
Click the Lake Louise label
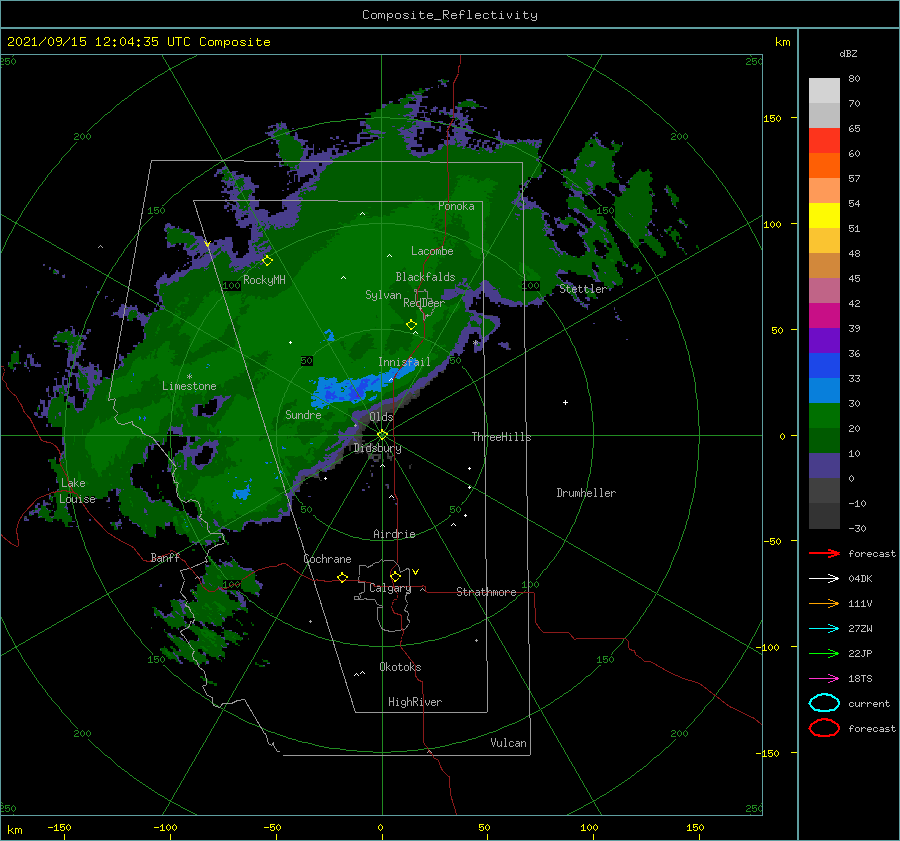[x=77, y=491]
